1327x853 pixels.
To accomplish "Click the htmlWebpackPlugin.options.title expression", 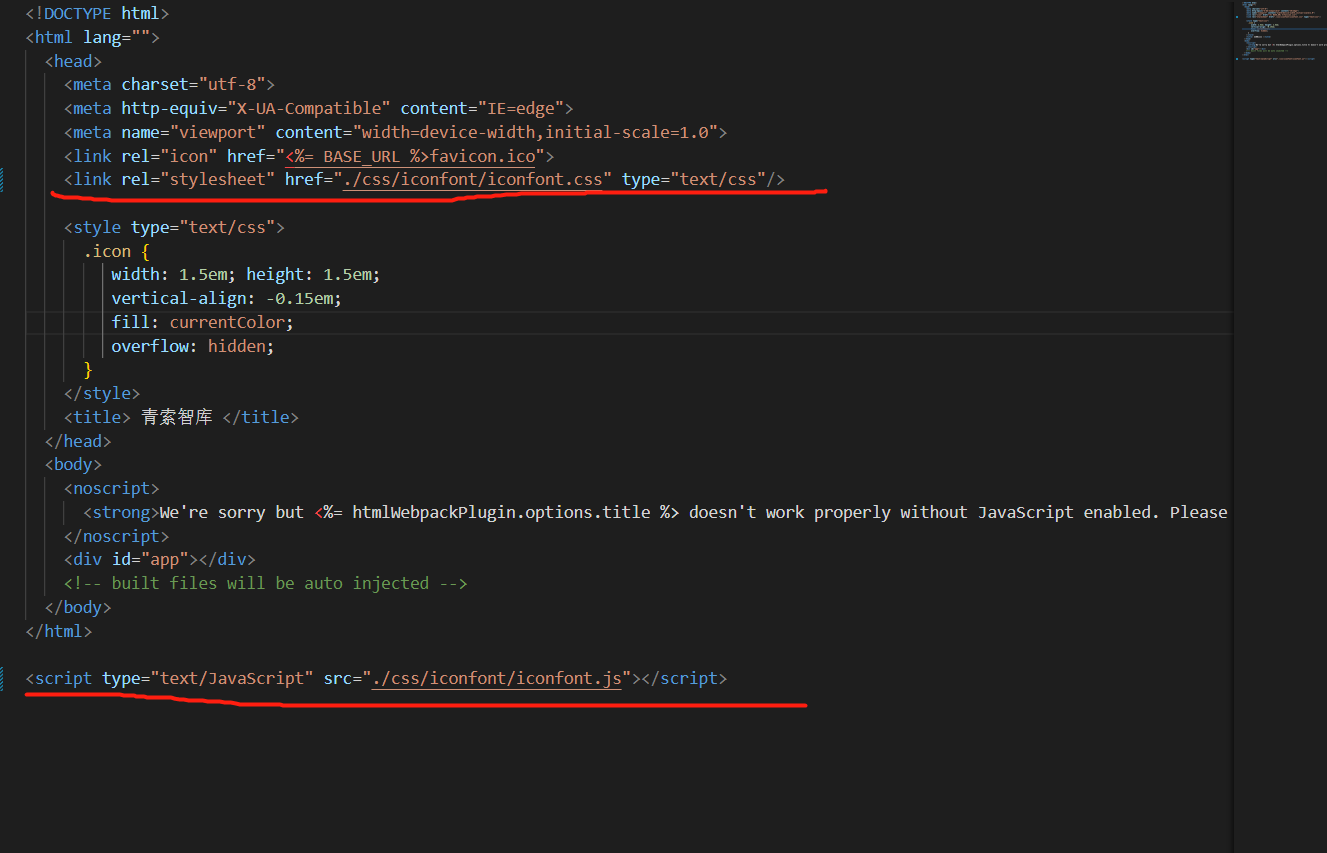I will tap(497, 512).
